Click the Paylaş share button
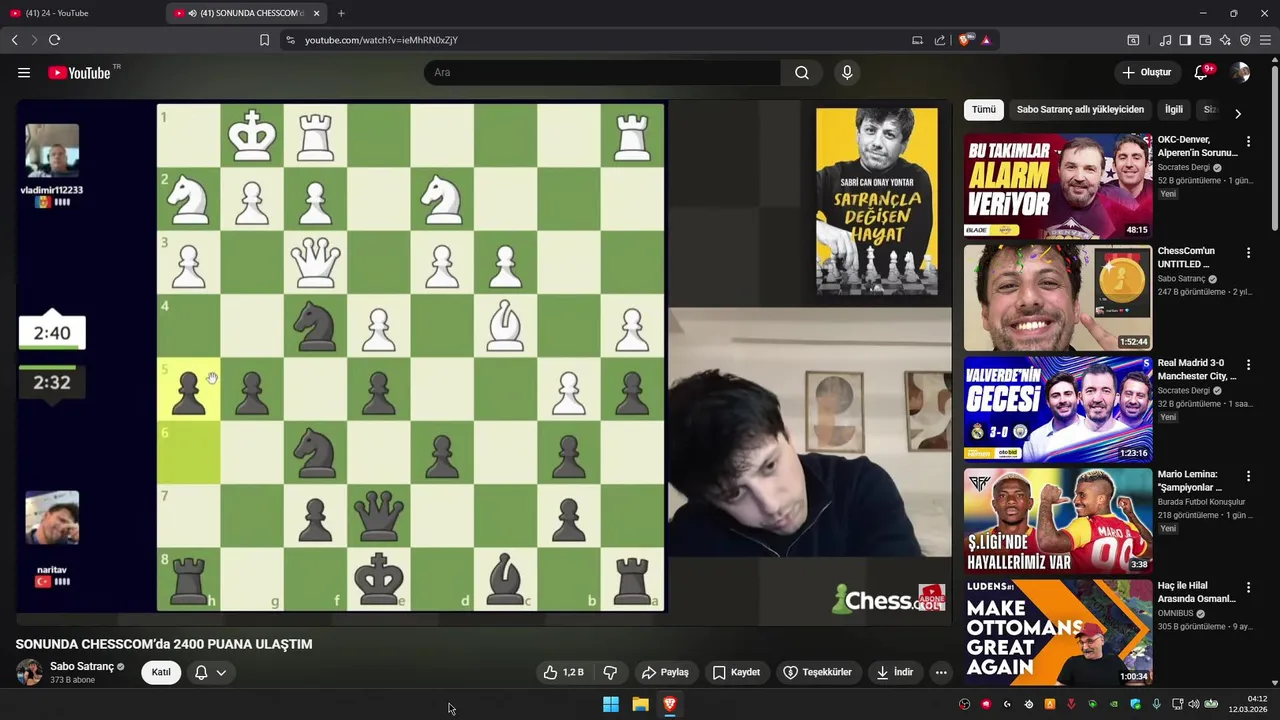Screen dimensions: 1280x720 (665, 673)
